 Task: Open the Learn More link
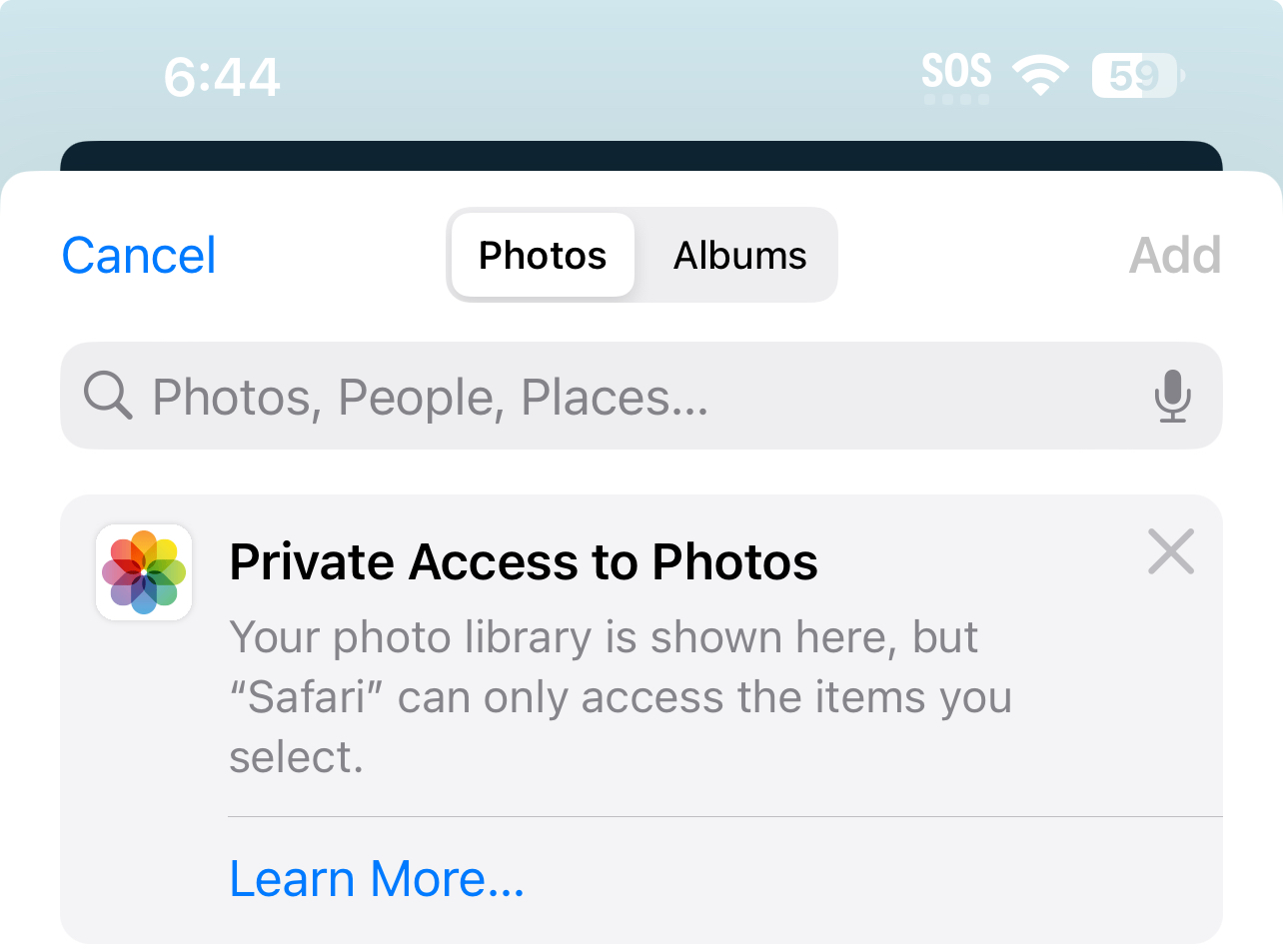tap(377, 879)
